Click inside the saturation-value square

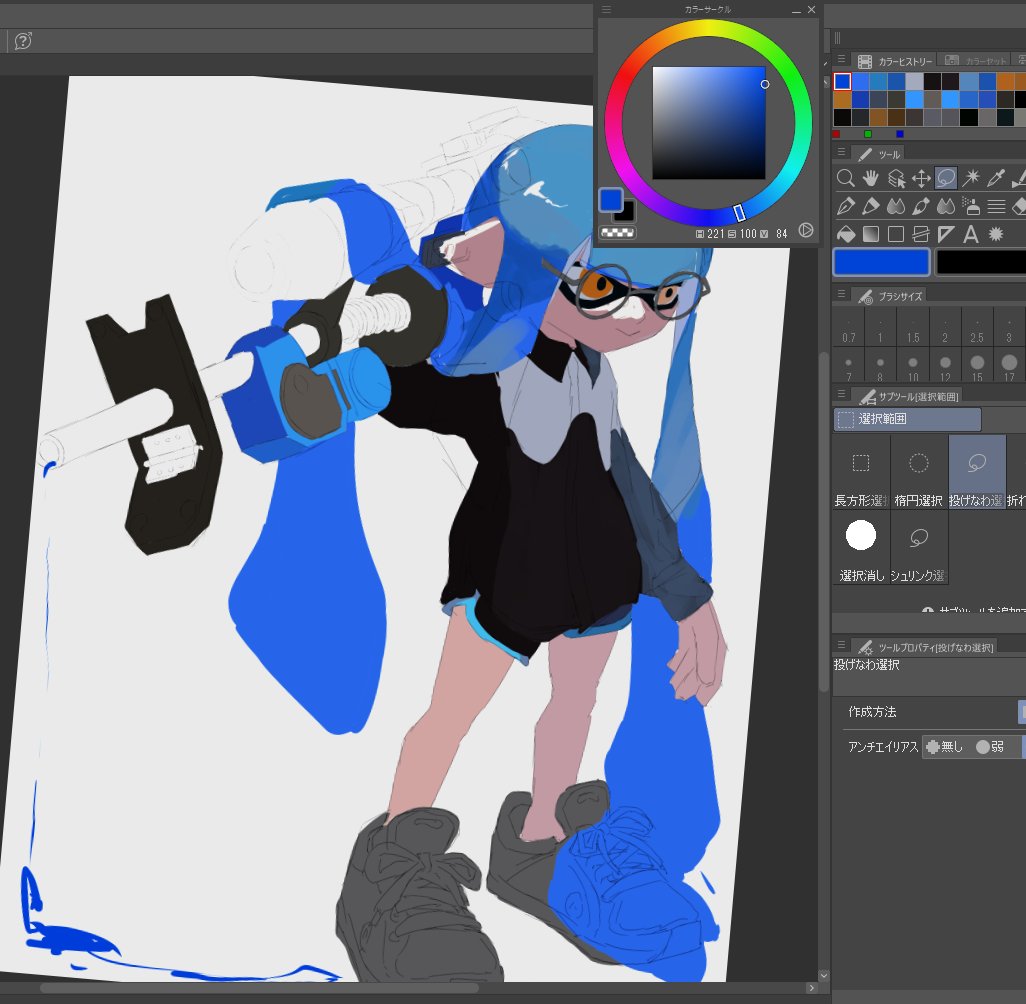(709, 122)
